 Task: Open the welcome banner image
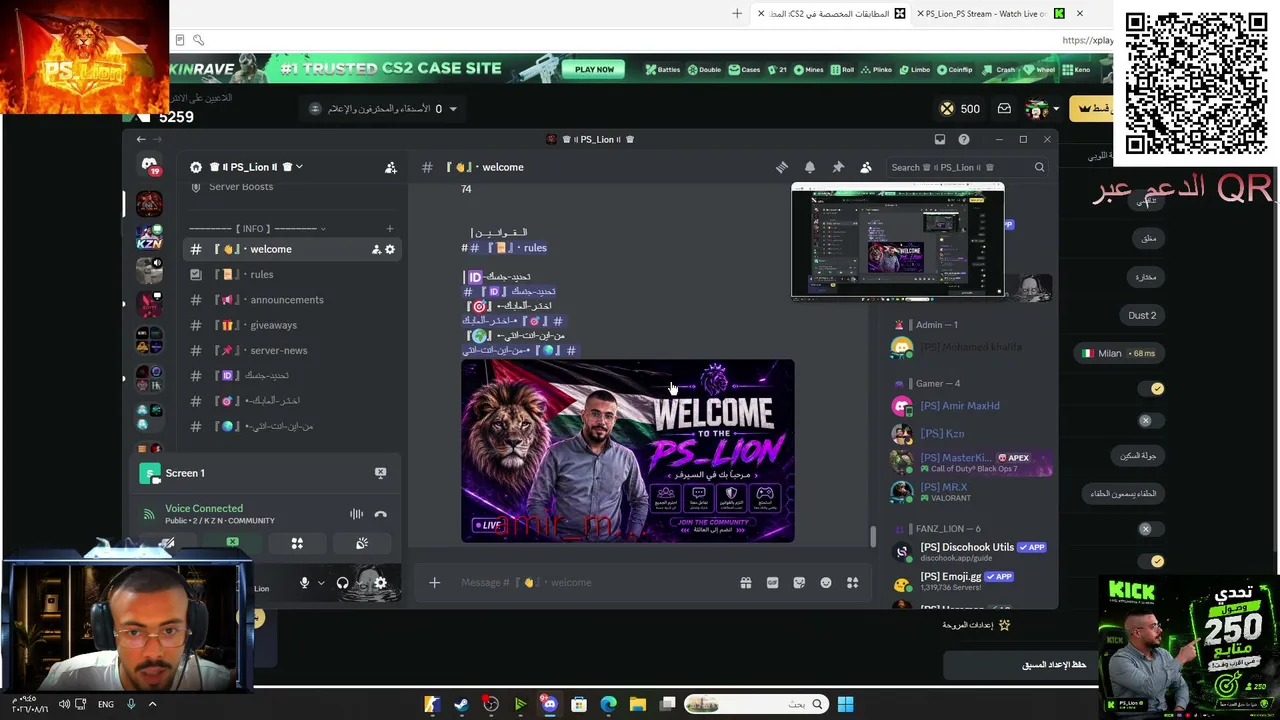tap(628, 451)
